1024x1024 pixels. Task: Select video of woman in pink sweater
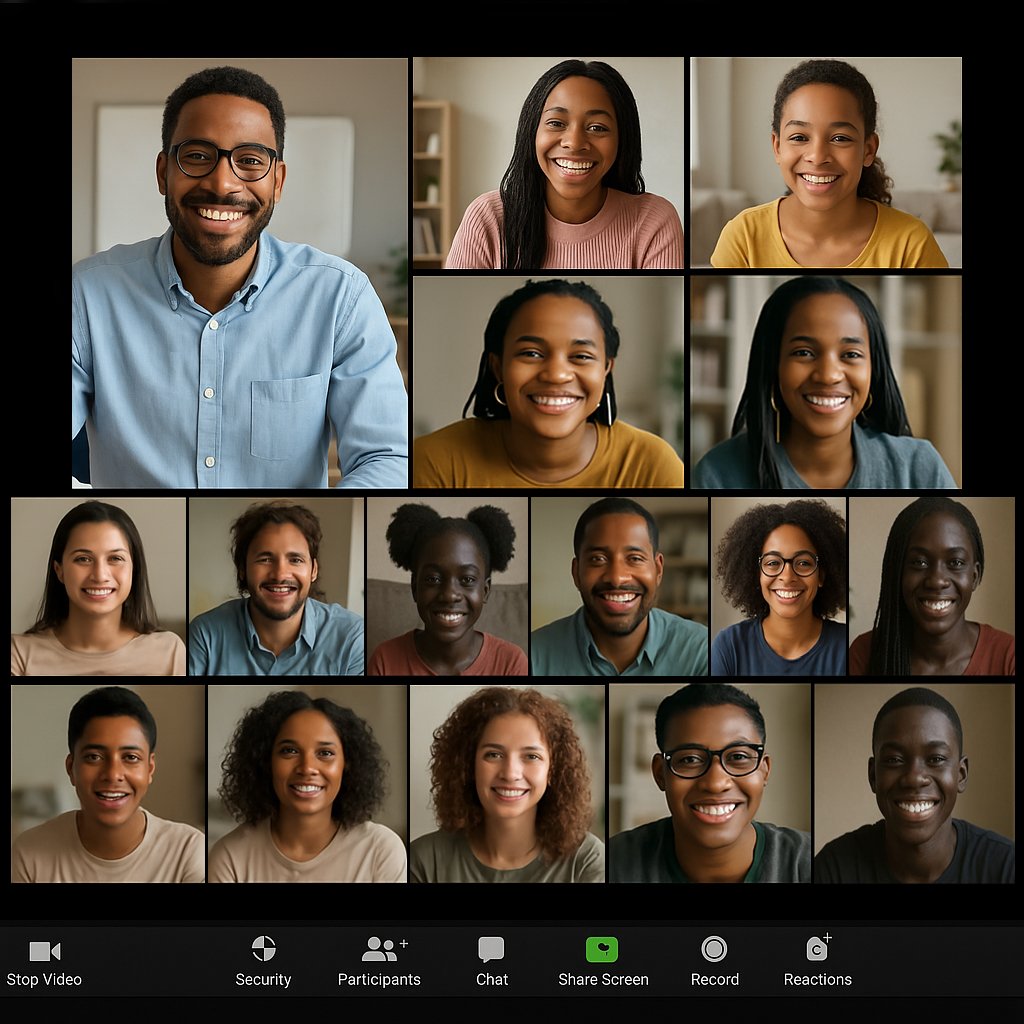click(x=548, y=163)
